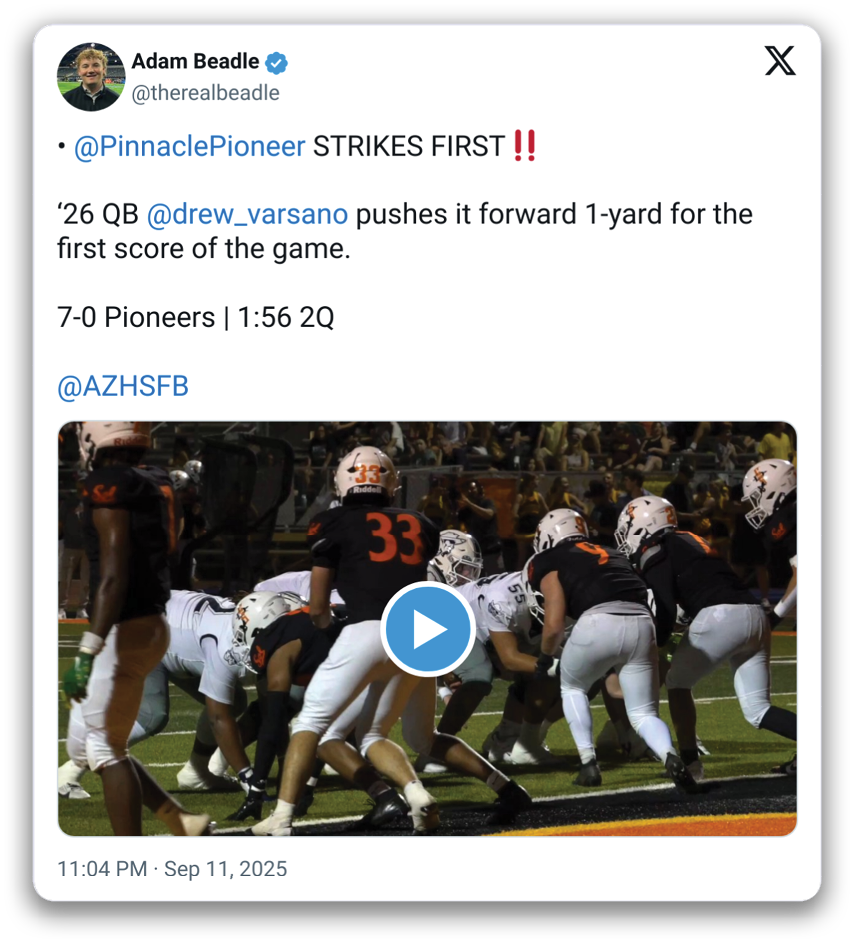The width and height of the screenshot is (854, 943).
Task: Click the Adam Beadle display name
Action: click(x=195, y=61)
